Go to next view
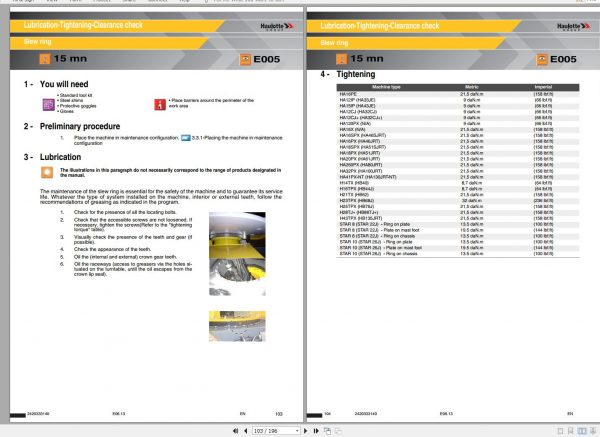This screenshot has width=600, height=437. point(339,431)
